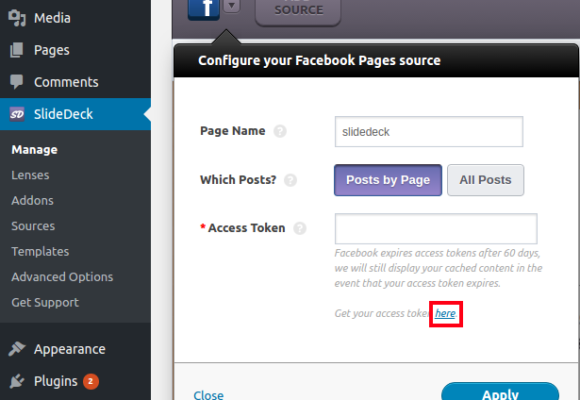Click the Apply button
Screen dimensions: 580x400
coord(500,391)
